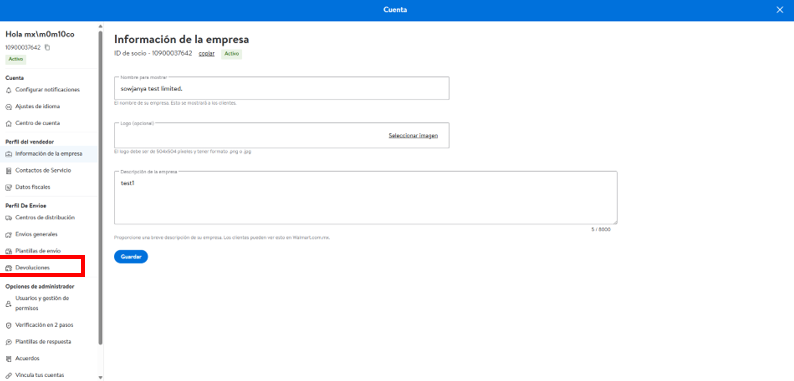The height and width of the screenshot is (381, 794).
Task: Click the box icon beside Devoluciones
Action: point(8,268)
